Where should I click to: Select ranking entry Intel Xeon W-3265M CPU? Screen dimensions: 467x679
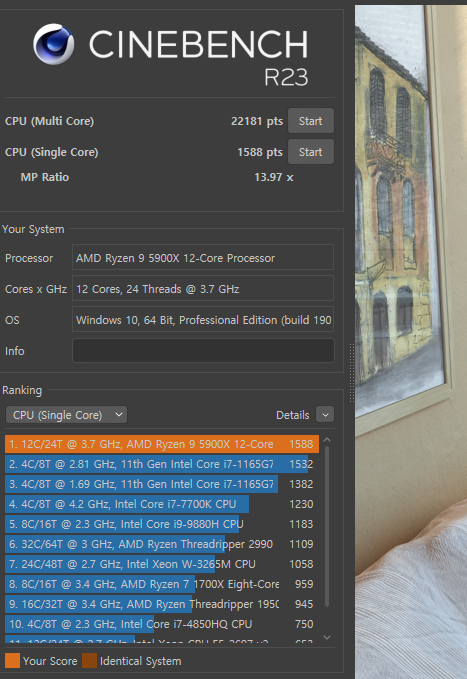[162, 564]
